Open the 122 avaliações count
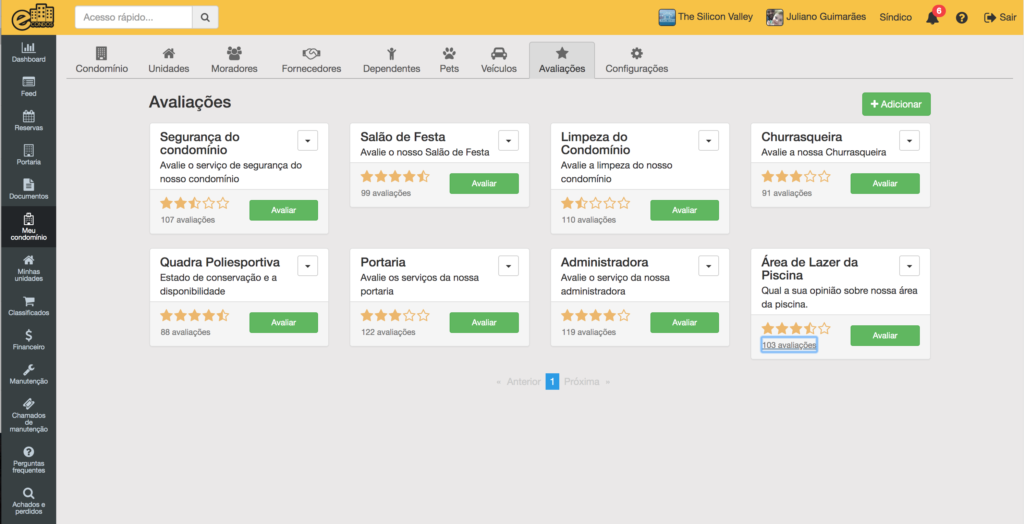 click(x=388, y=333)
